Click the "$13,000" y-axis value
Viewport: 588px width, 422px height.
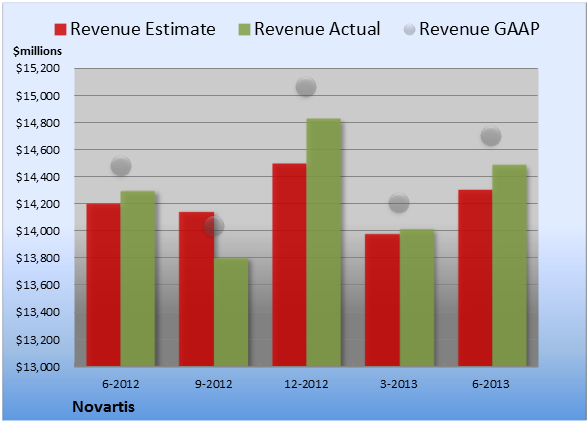point(38,367)
